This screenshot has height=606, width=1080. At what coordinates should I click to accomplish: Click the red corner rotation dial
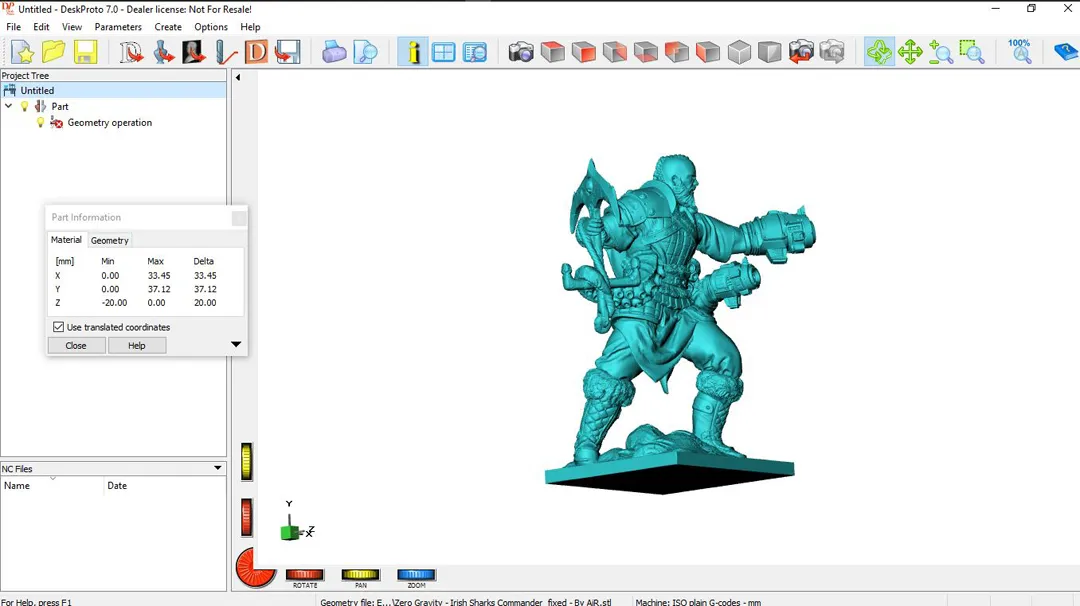[x=254, y=568]
